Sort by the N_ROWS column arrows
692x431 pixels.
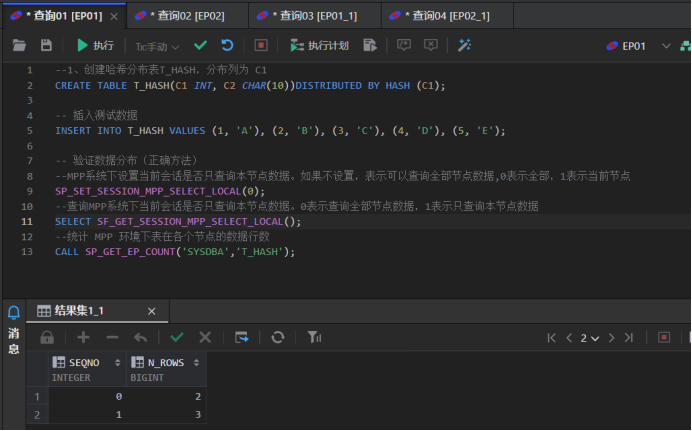point(196,363)
